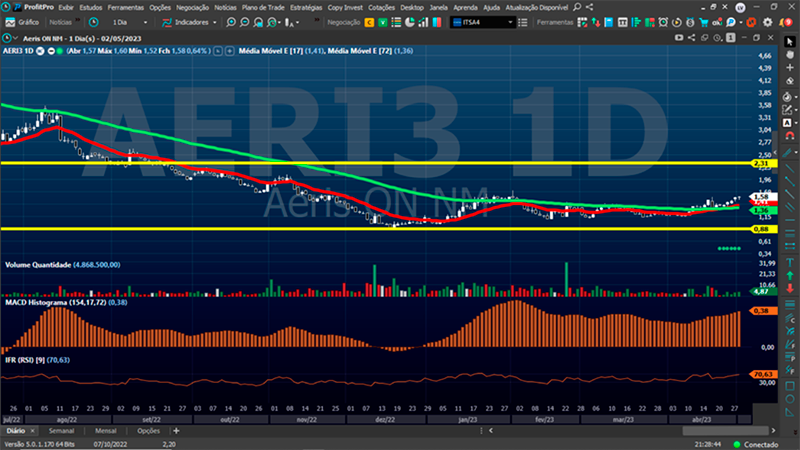
Task: Switch to the Semanal tab
Action: 61,431
